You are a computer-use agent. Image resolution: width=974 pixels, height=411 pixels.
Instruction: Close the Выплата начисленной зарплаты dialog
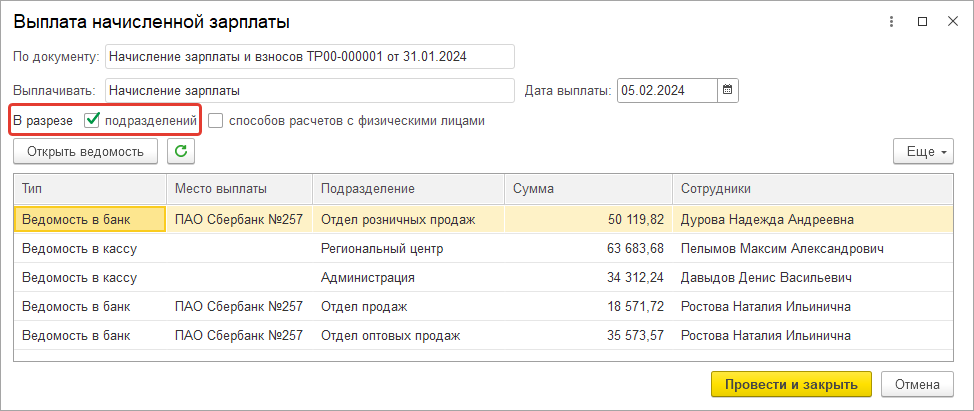point(953,22)
